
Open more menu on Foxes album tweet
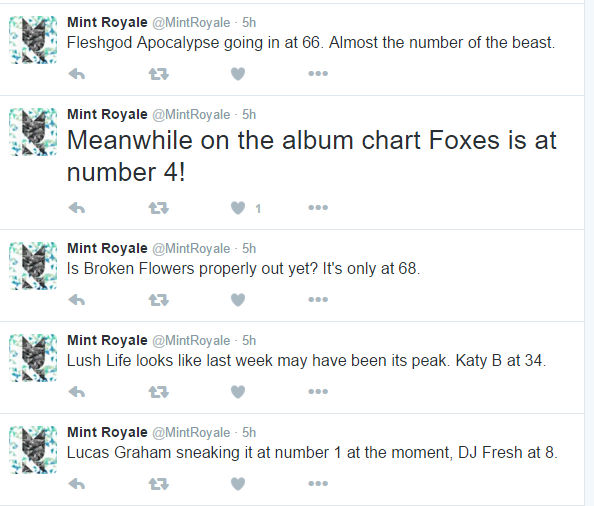318,208
